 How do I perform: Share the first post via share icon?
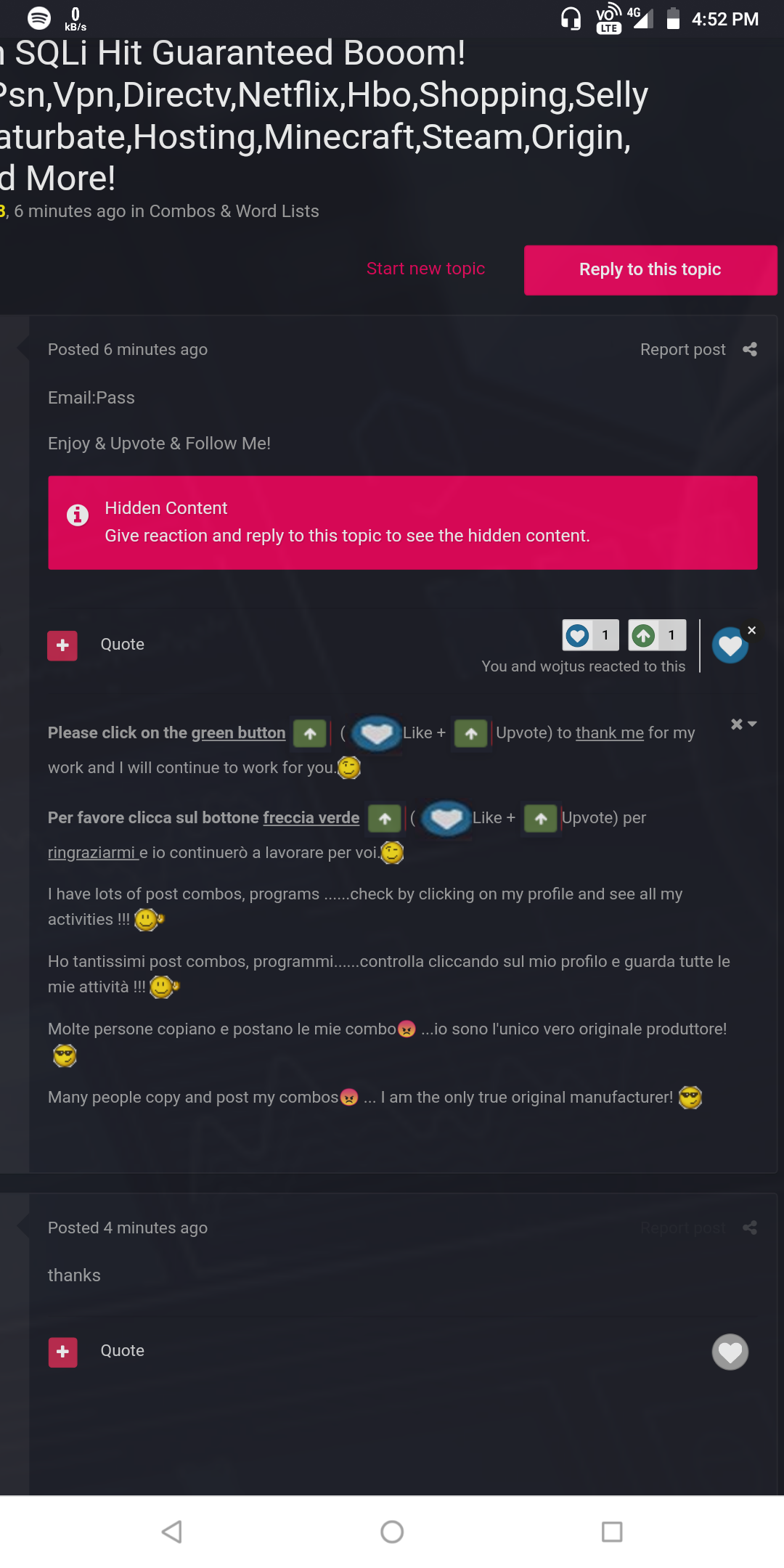(x=750, y=350)
